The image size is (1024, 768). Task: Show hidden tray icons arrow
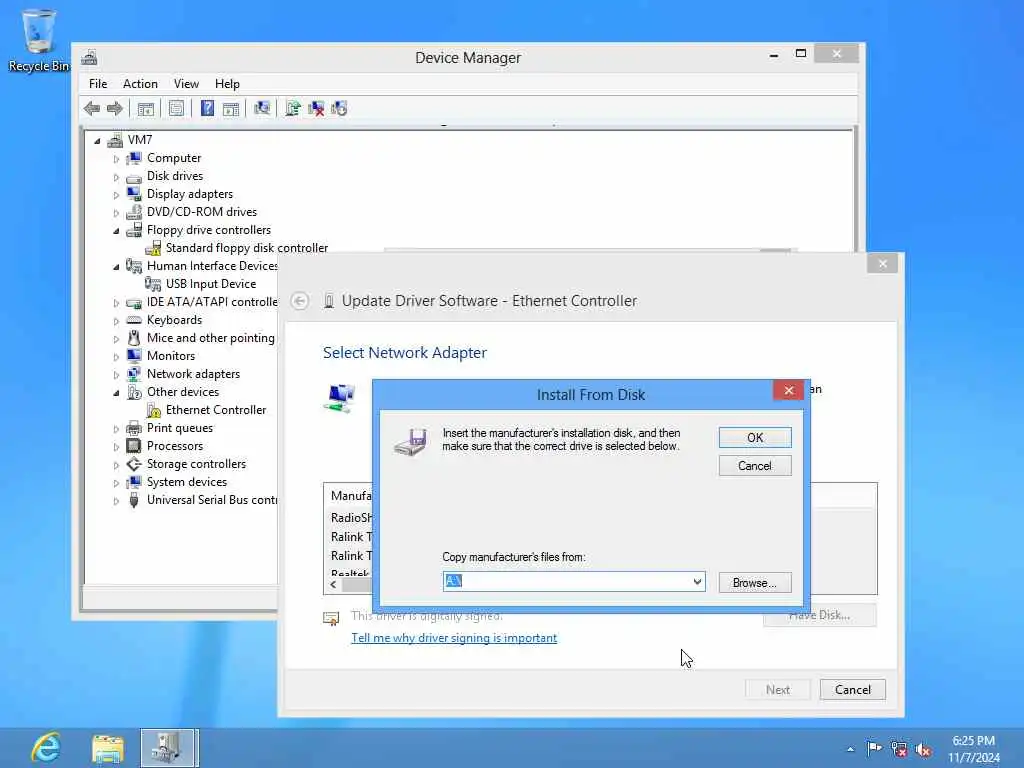(x=850, y=749)
